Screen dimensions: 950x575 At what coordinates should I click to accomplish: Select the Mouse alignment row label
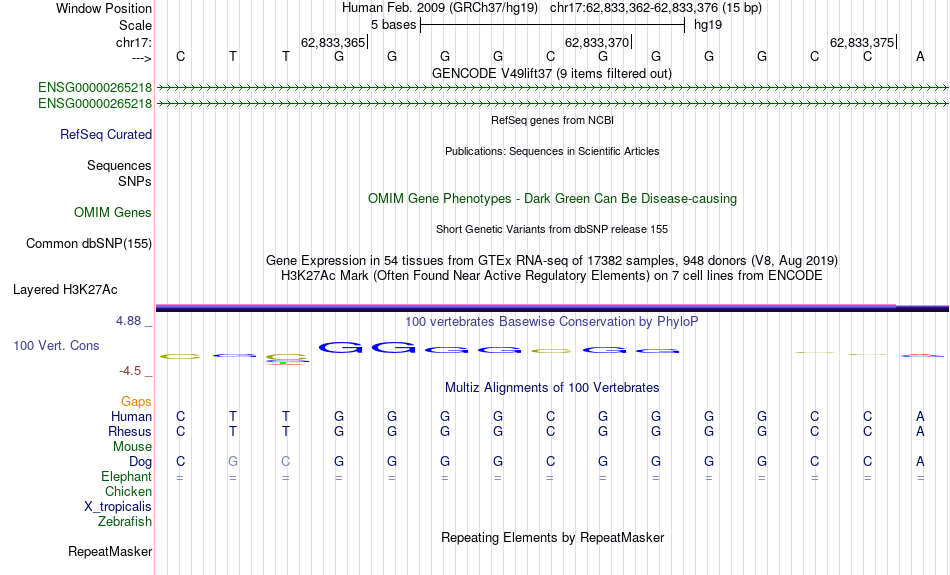(x=132, y=447)
